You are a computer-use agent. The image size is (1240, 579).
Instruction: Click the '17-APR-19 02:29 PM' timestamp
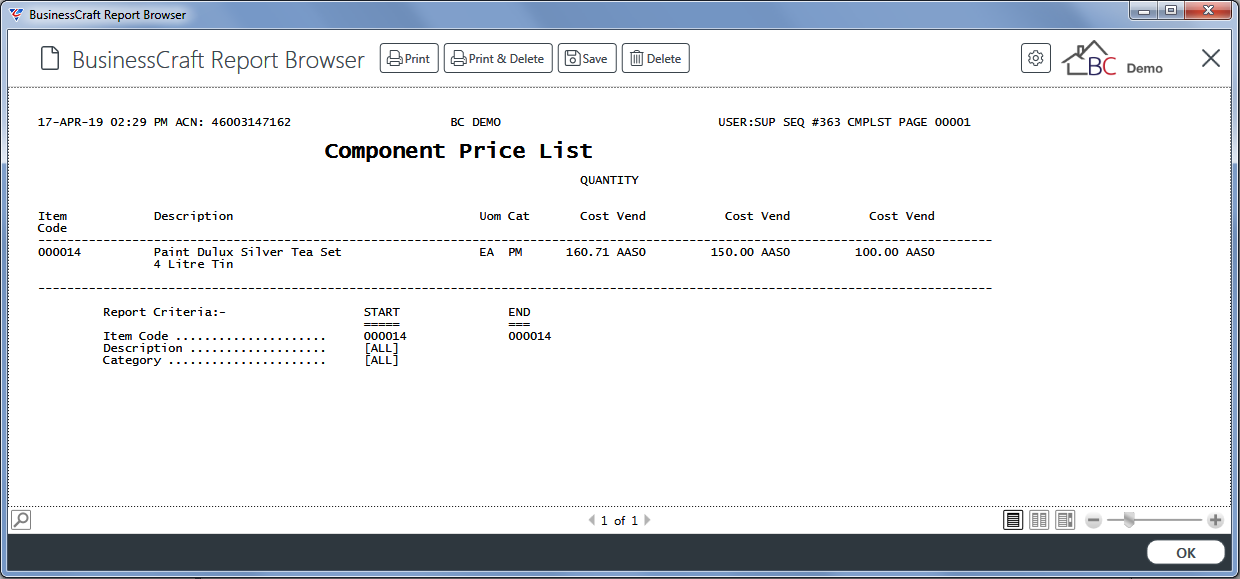103,122
